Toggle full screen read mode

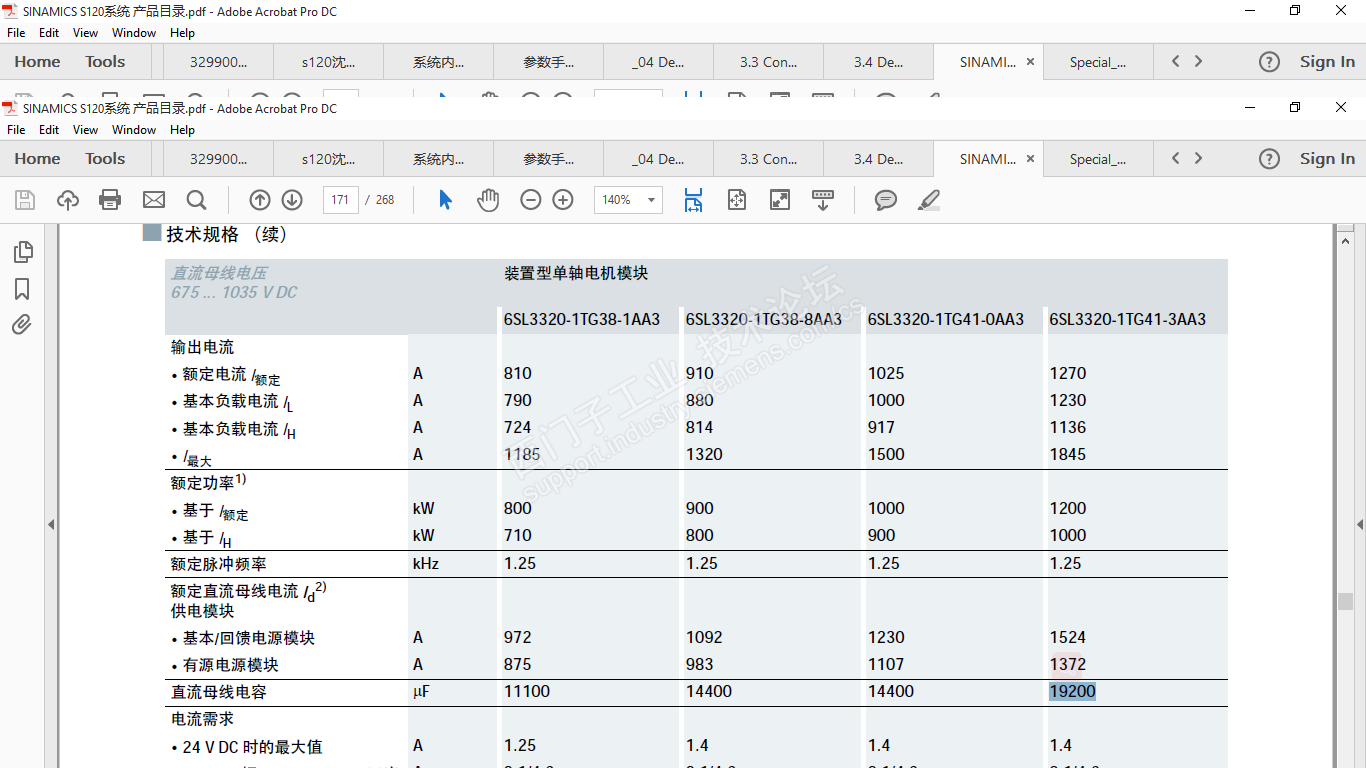coord(780,200)
